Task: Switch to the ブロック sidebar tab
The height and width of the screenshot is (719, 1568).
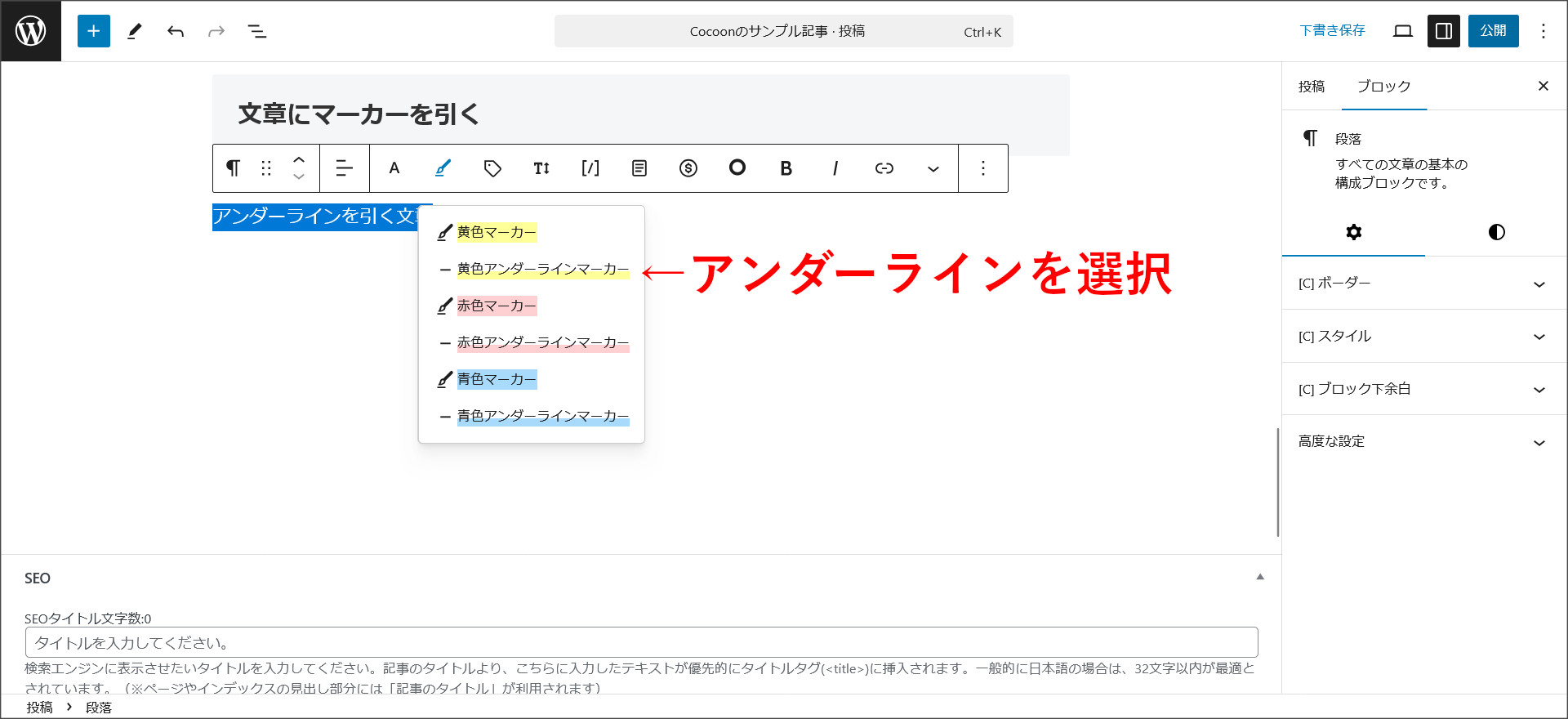Action: click(1383, 87)
